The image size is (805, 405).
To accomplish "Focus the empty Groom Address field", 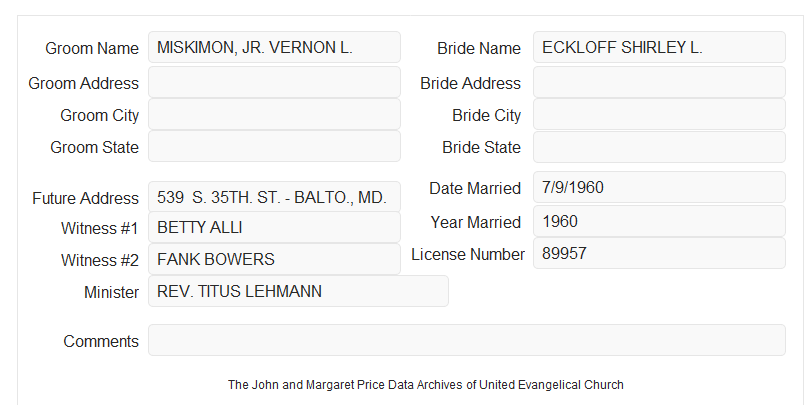I will click(274, 82).
